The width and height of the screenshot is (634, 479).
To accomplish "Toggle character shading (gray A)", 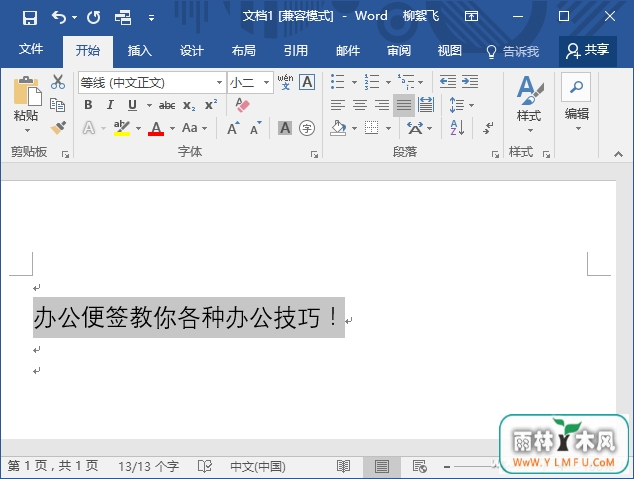I will (x=285, y=128).
